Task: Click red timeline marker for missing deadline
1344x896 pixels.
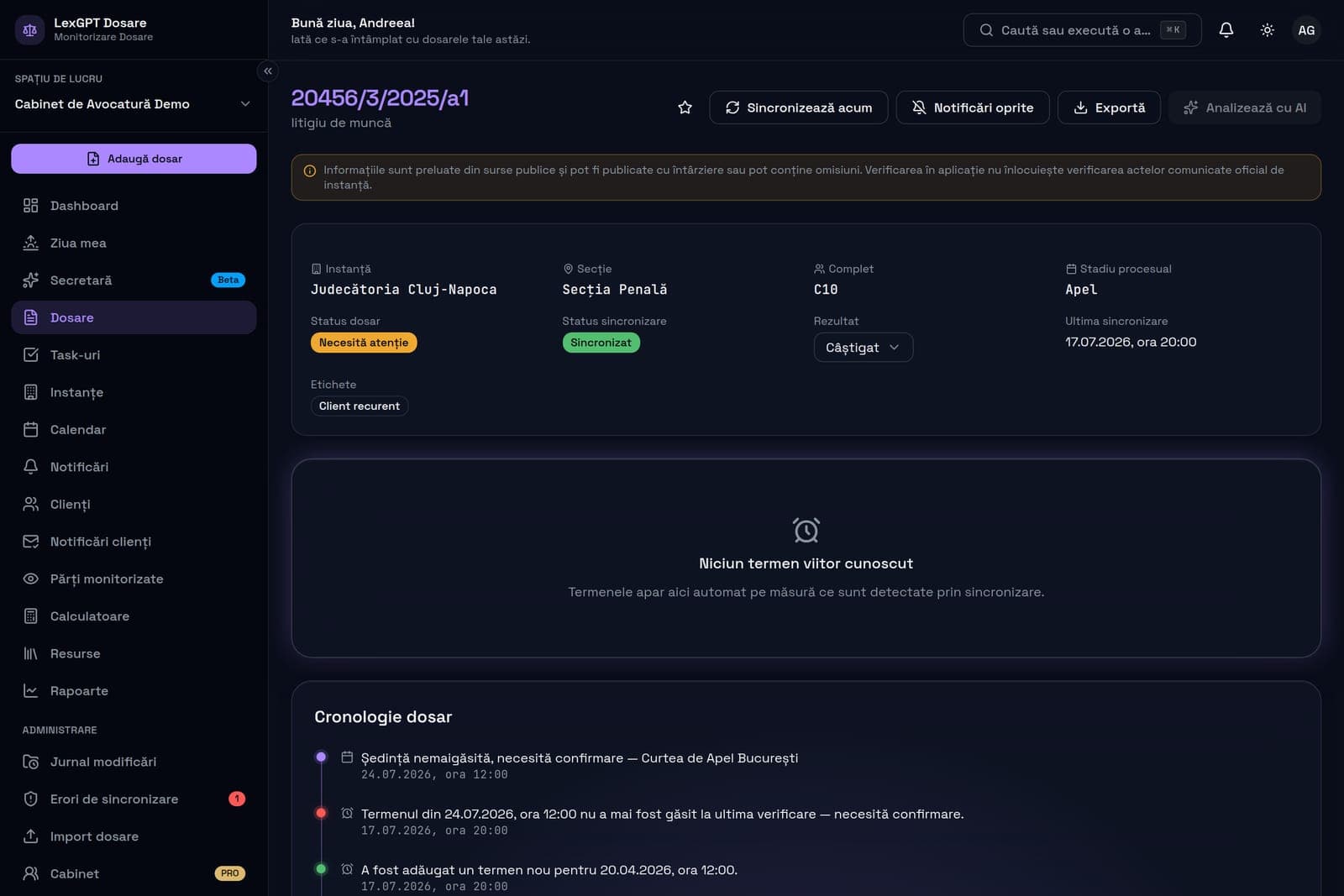Action: (321, 813)
